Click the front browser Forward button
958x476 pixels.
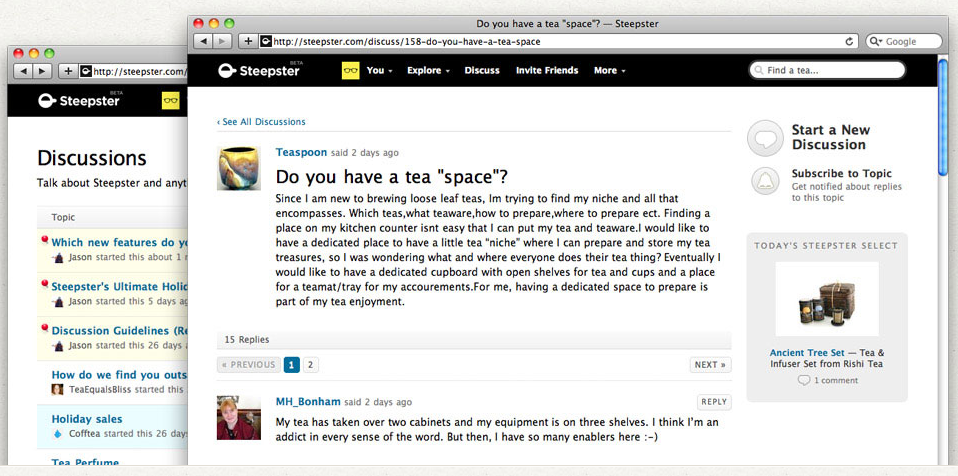click(222, 42)
